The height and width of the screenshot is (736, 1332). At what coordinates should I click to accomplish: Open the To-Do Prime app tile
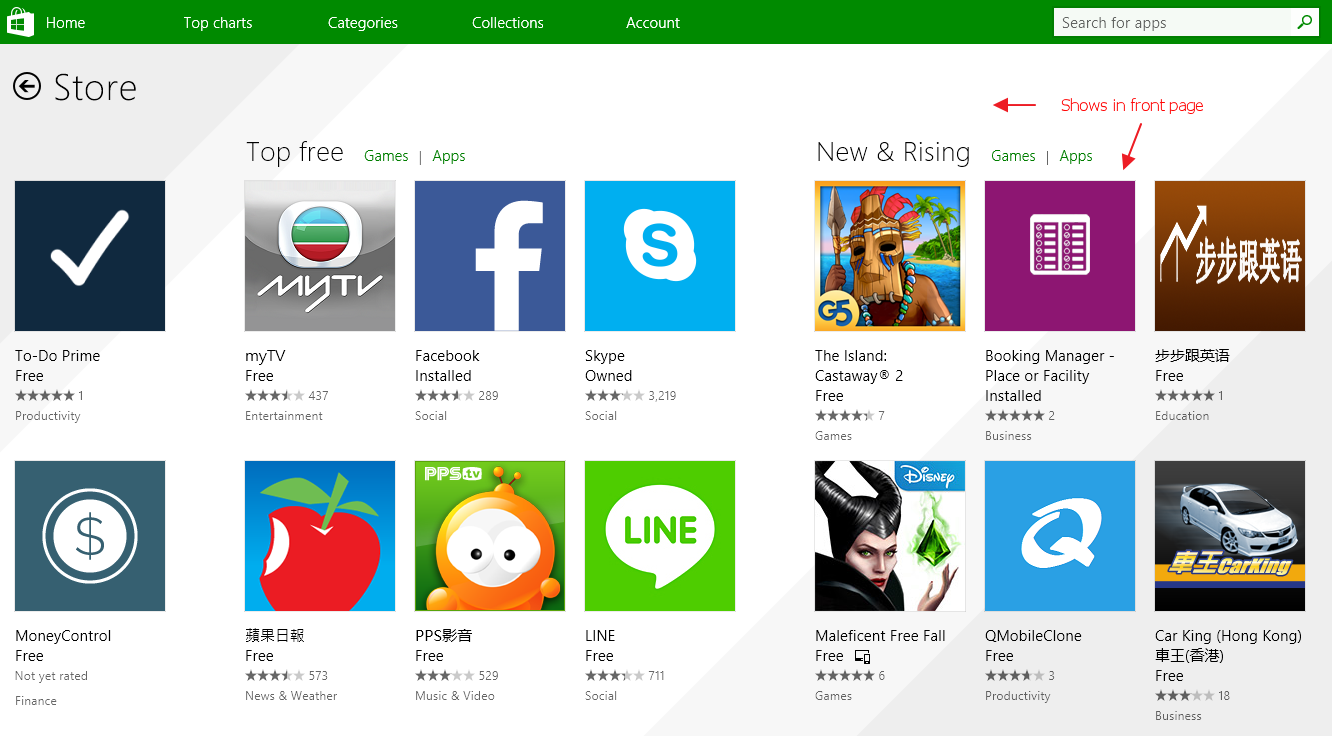(90, 256)
